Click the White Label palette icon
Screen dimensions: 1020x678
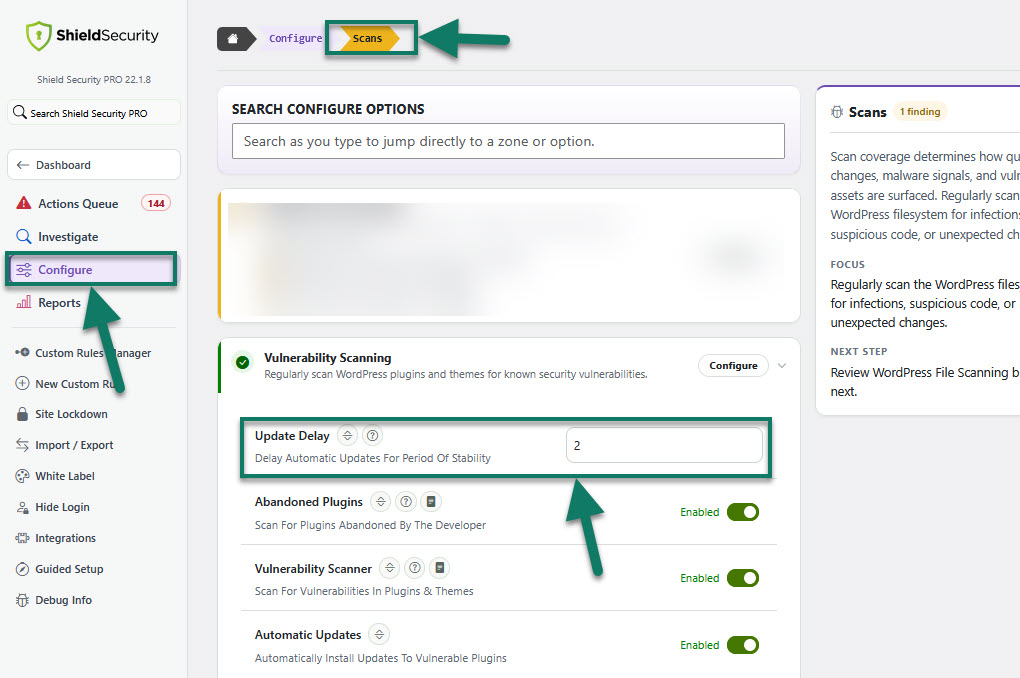[22, 476]
